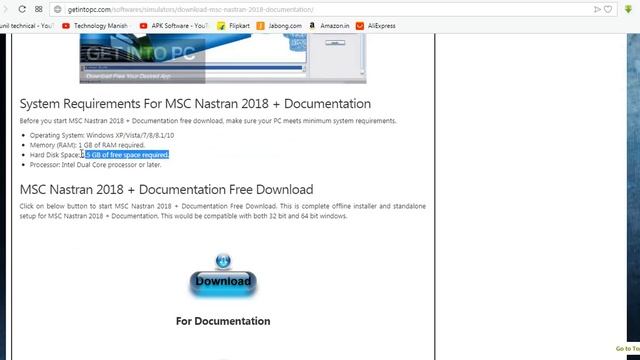Click the 'Go to Top' link

tap(628, 349)
